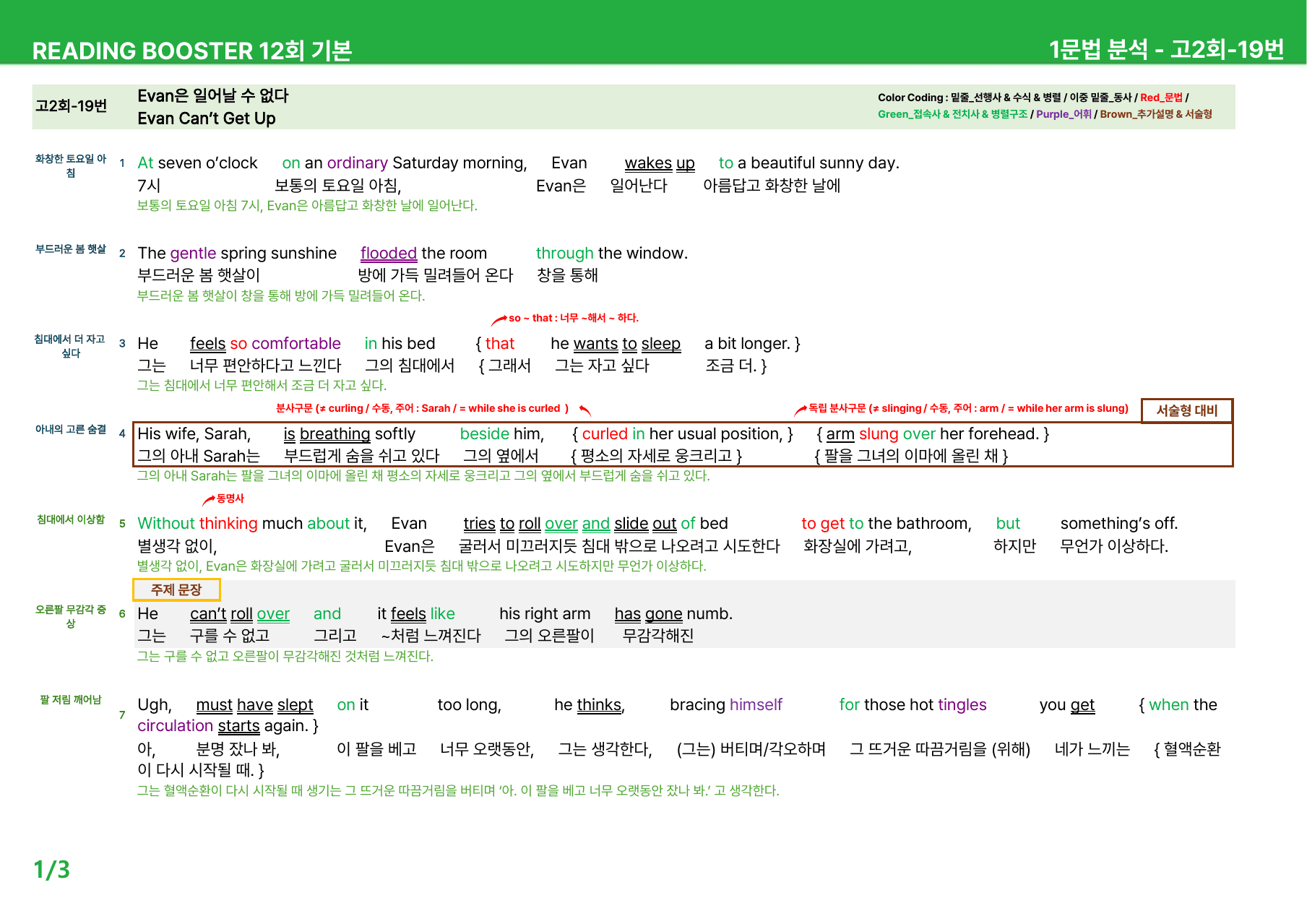Click sentence number '4' beside 'His wife, Sarah,'
The image size is (1307, 924).
[x=122, y=433]
